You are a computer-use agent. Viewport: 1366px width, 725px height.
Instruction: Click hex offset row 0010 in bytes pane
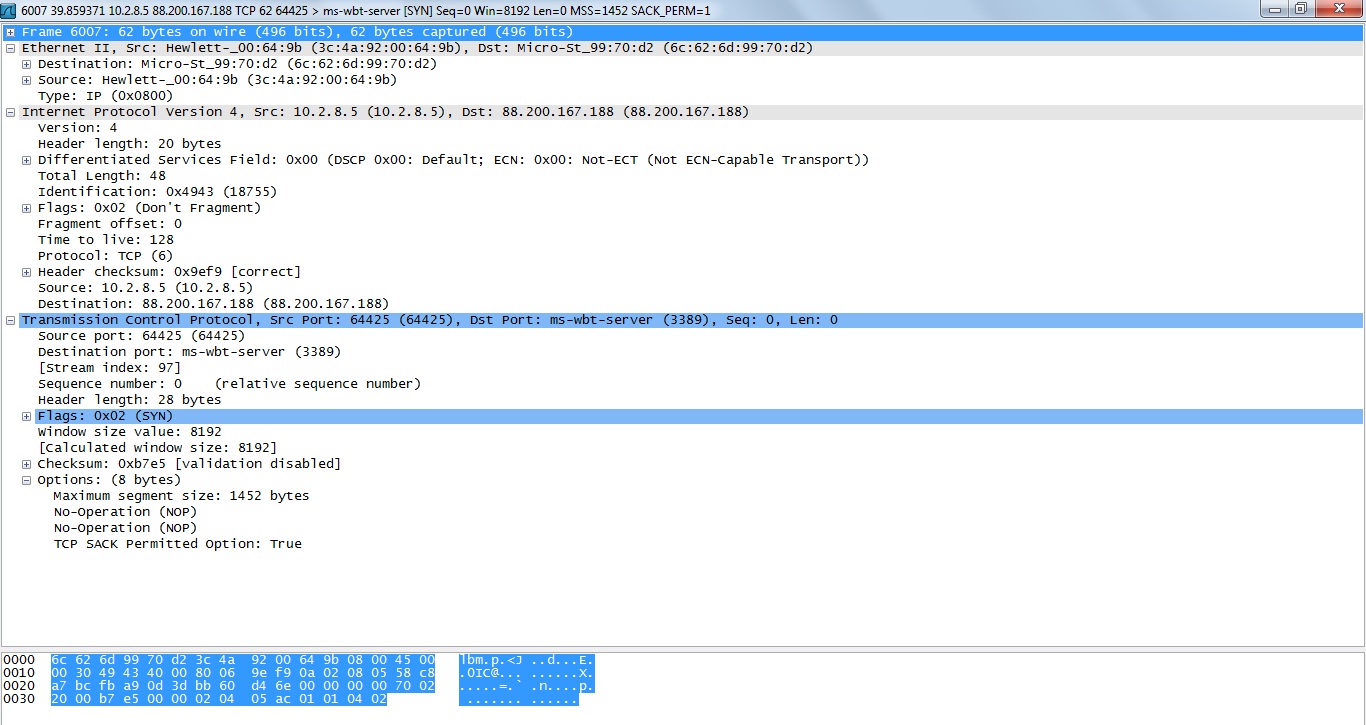[x=19, y=673]
